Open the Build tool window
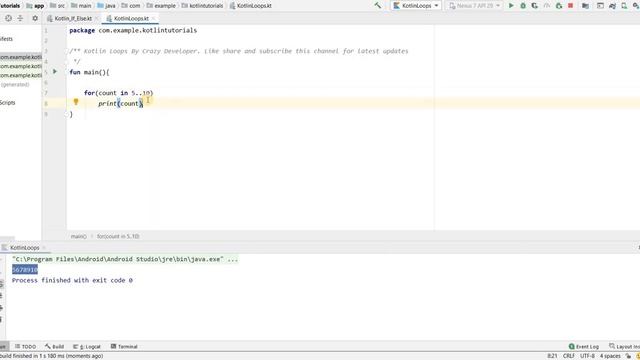The width and height of the screenshot is (640, 360). click(x=54, y=347)
